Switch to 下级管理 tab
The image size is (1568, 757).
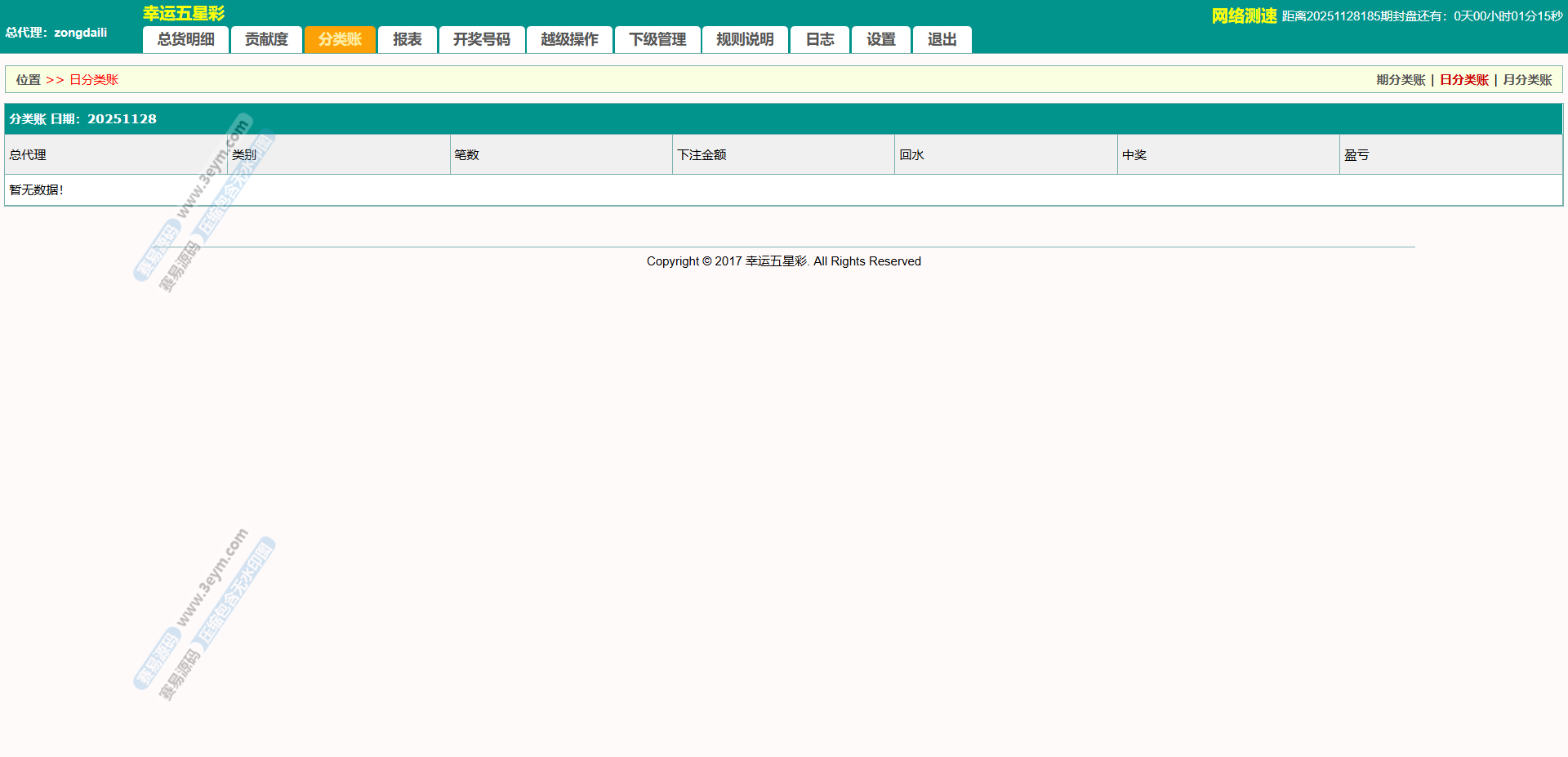[657, 39]
